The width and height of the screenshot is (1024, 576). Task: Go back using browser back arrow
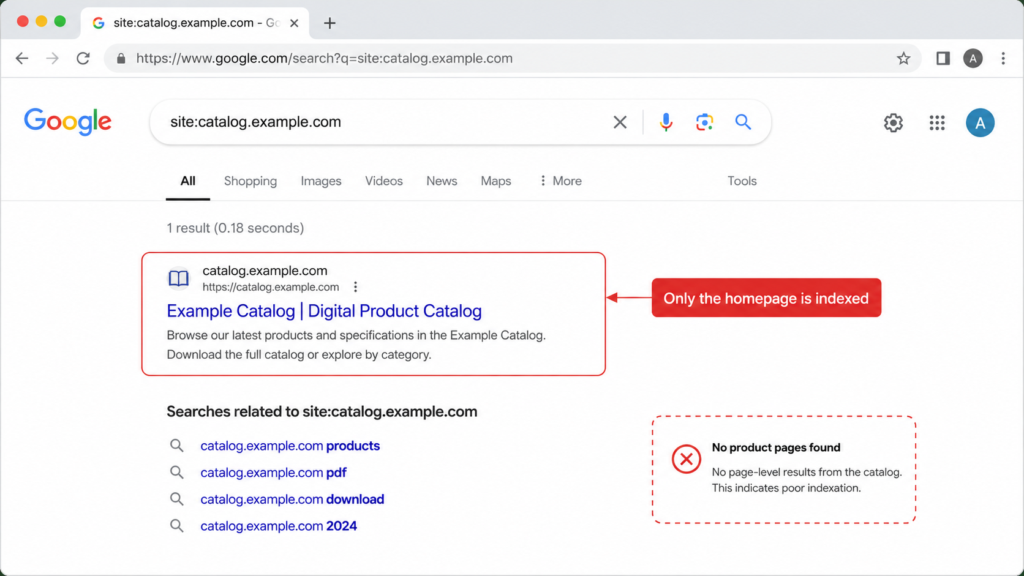22,58
